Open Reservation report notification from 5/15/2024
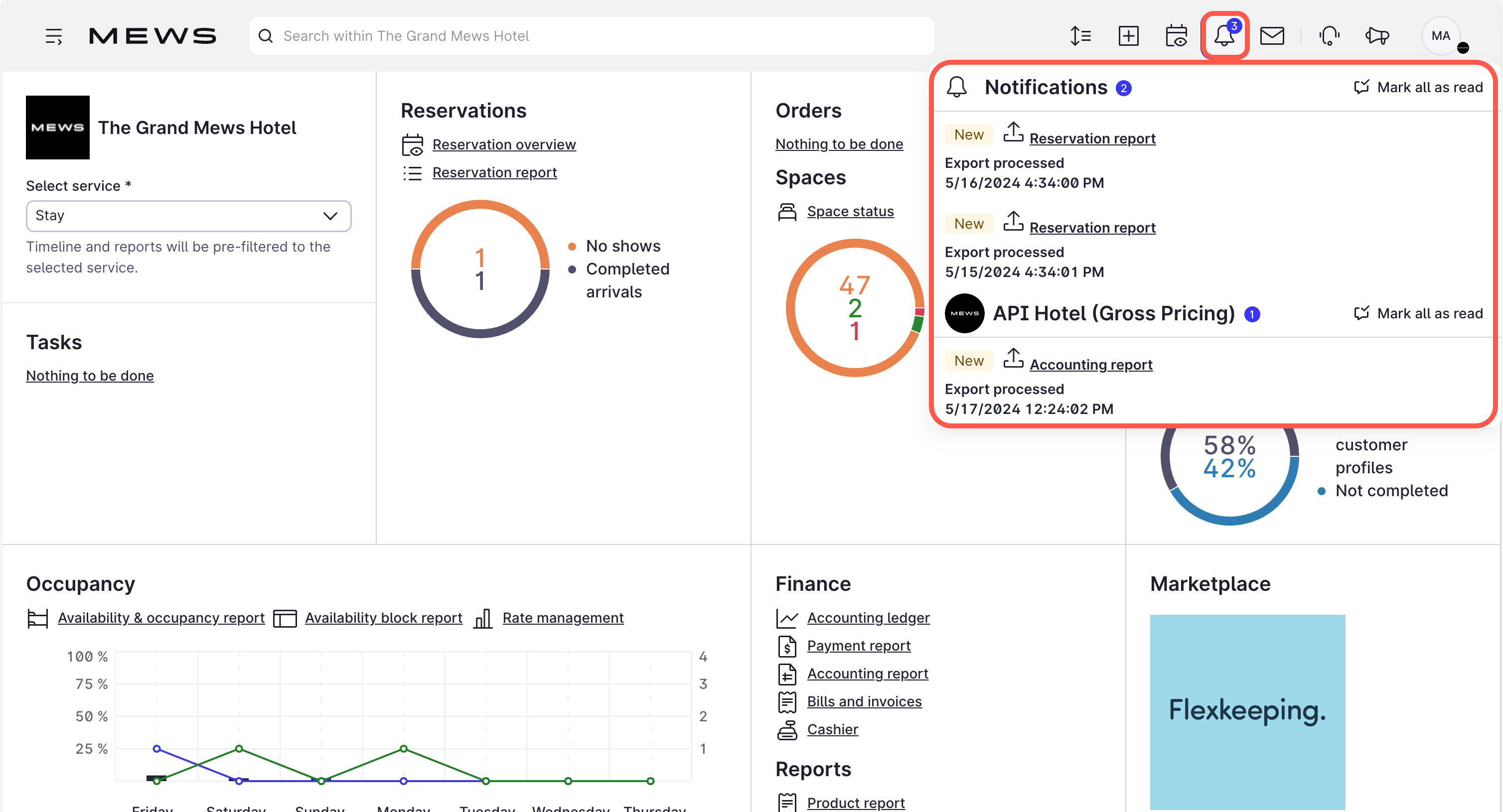This screenshot has width=1503, height=812. click(1092, 228)
